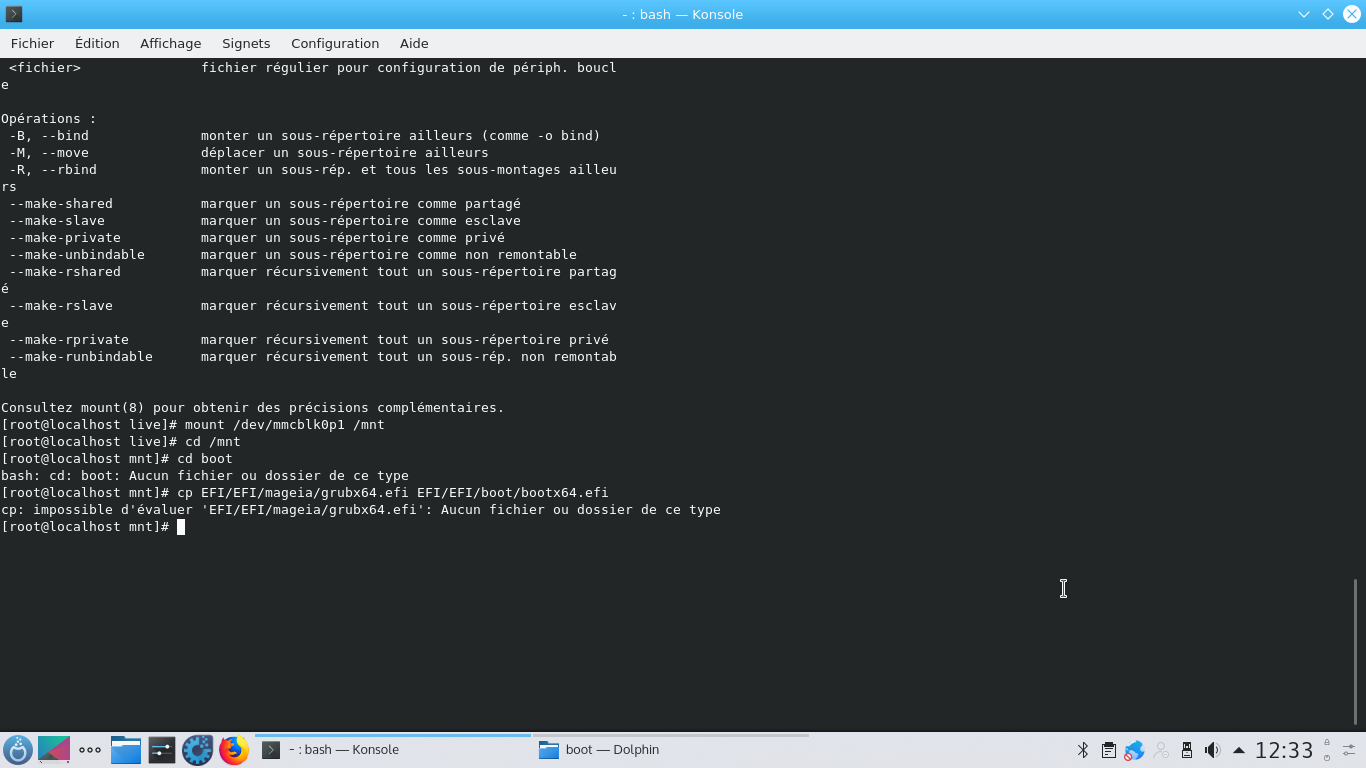Screen dimensions: 1366x768
Task: Open the clipboard tray icon
Action: point(1109,750)
